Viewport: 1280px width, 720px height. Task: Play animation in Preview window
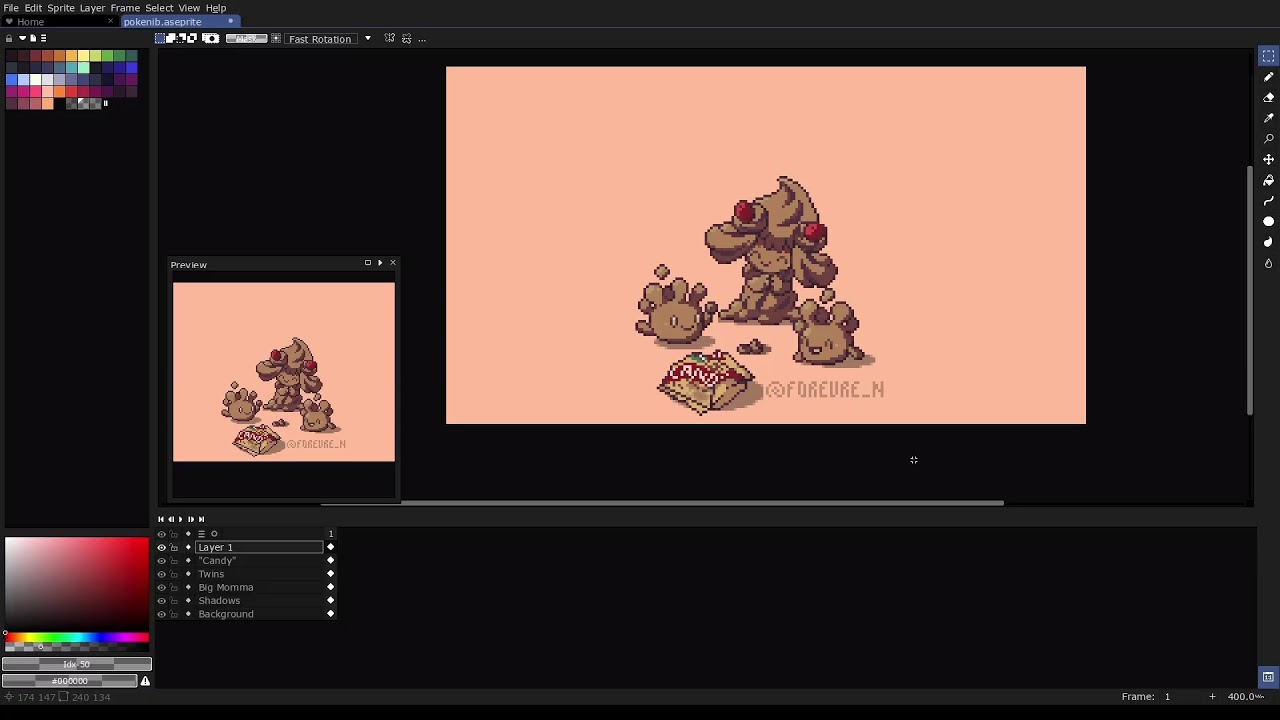pos(380,263)
